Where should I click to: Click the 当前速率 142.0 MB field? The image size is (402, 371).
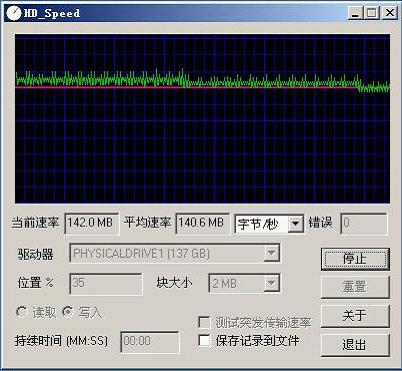(x=91, y=223)
